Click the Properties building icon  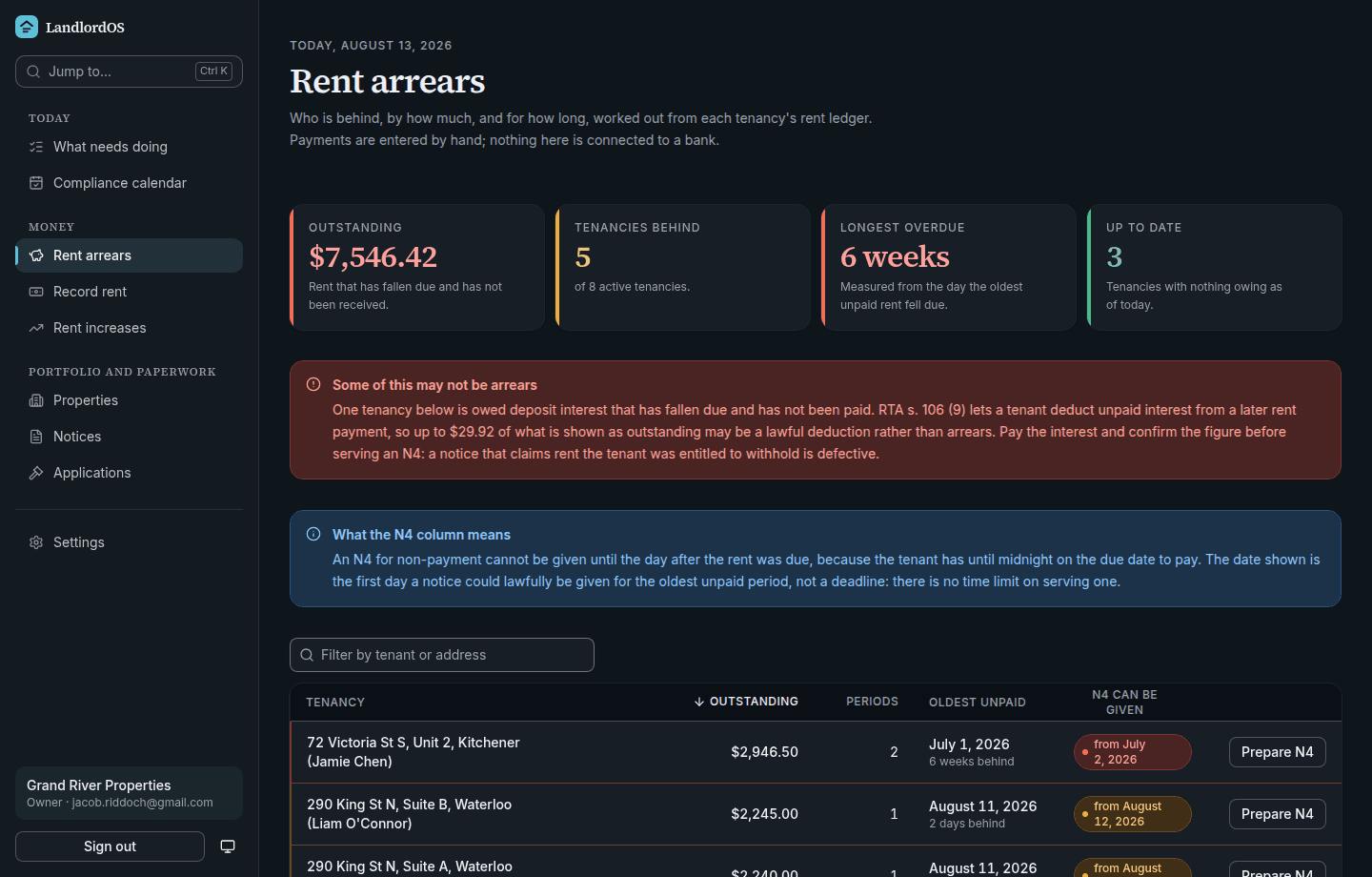(x=36, y=400)
